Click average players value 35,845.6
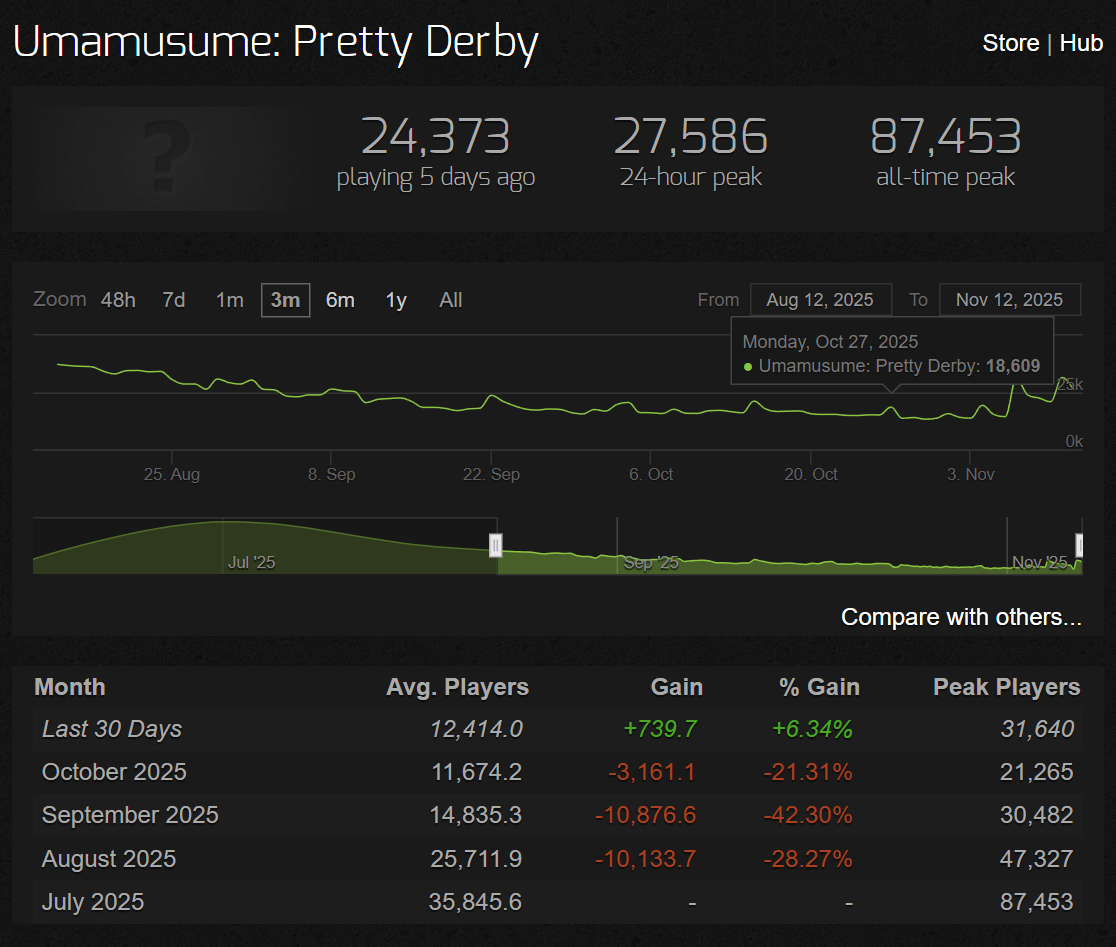The height and width of the screenshot is (947, 1116). [475, 902]
